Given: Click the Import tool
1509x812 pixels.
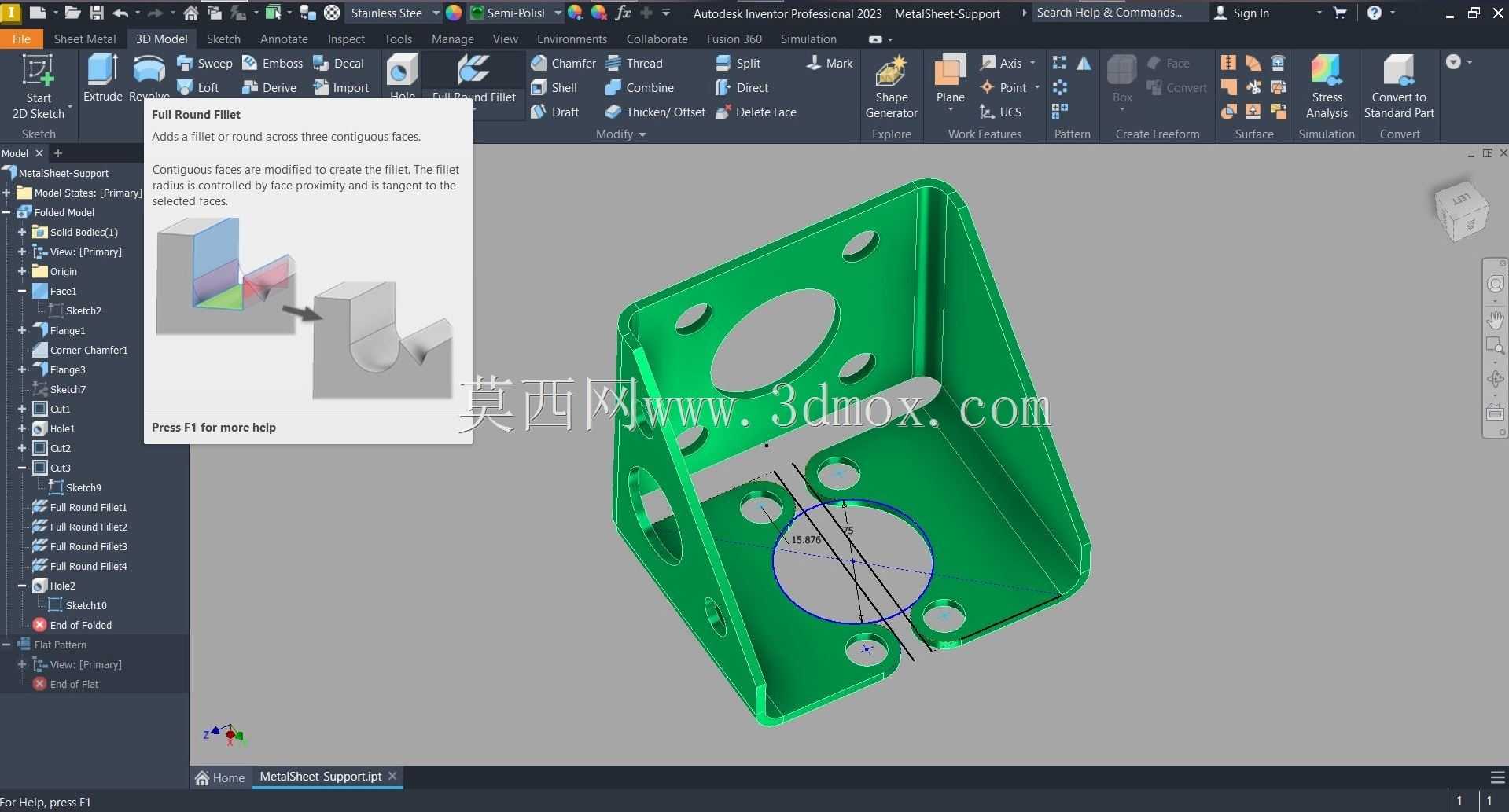Looking at the screenshot, I should click(340, 88).
